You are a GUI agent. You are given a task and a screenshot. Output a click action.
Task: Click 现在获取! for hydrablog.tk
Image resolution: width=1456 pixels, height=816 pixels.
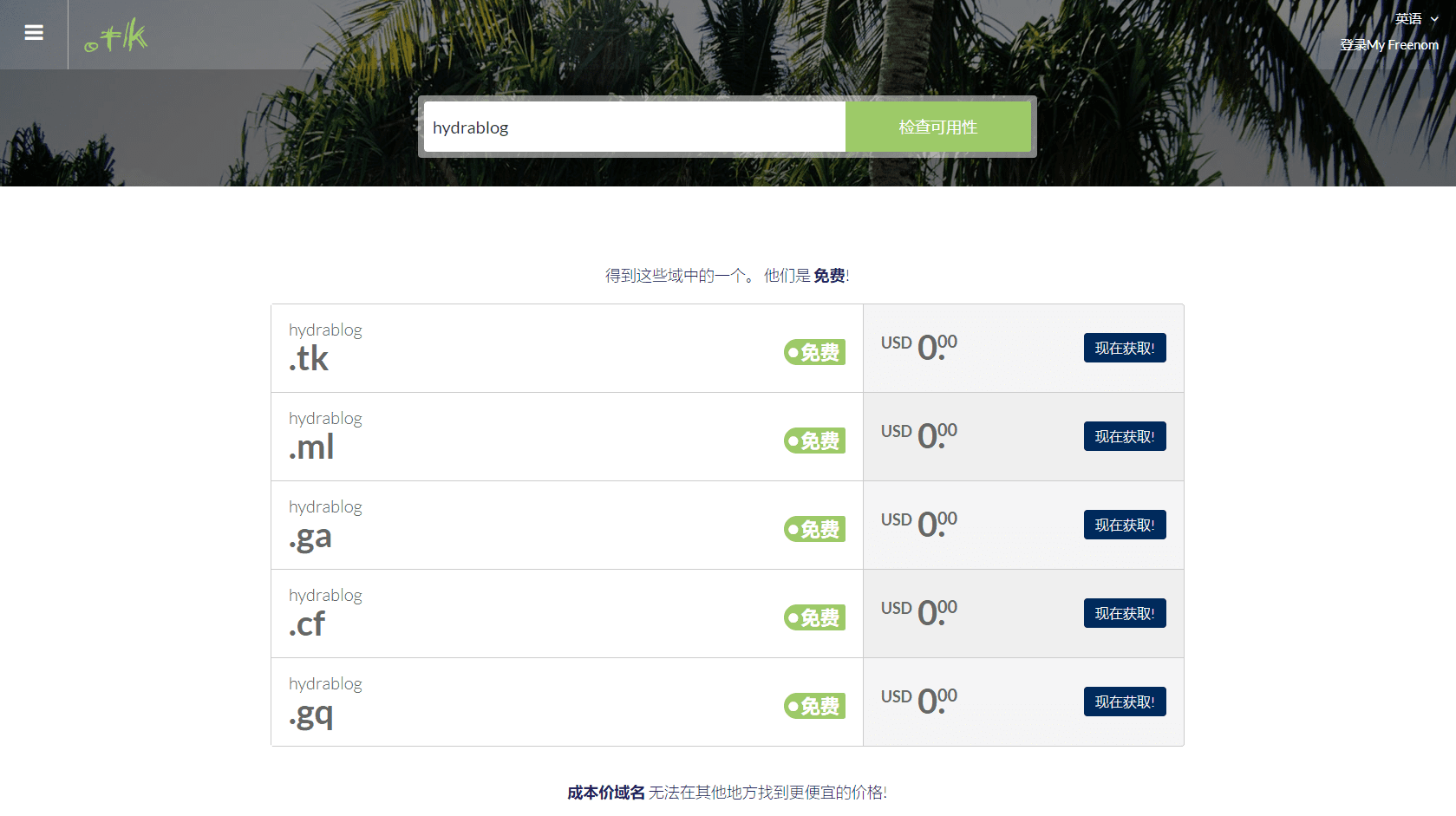(1124, 349)
